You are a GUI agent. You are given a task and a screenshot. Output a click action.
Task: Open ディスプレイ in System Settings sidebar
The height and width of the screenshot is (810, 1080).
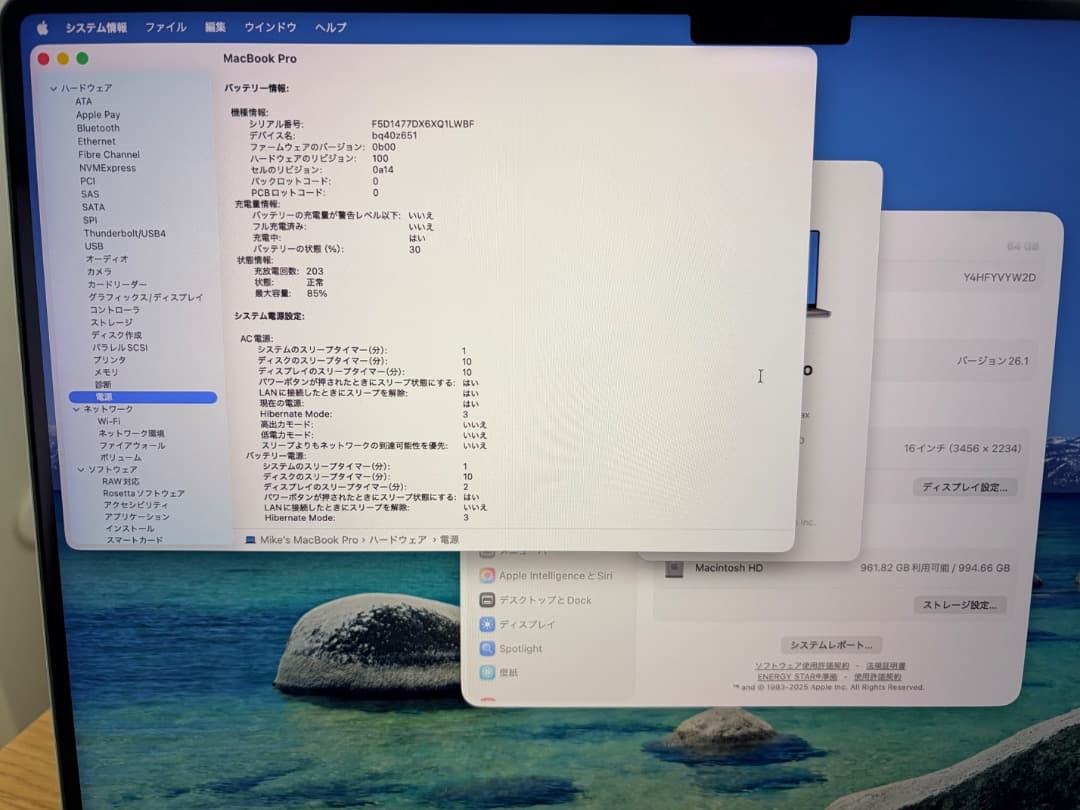point(517,624)
